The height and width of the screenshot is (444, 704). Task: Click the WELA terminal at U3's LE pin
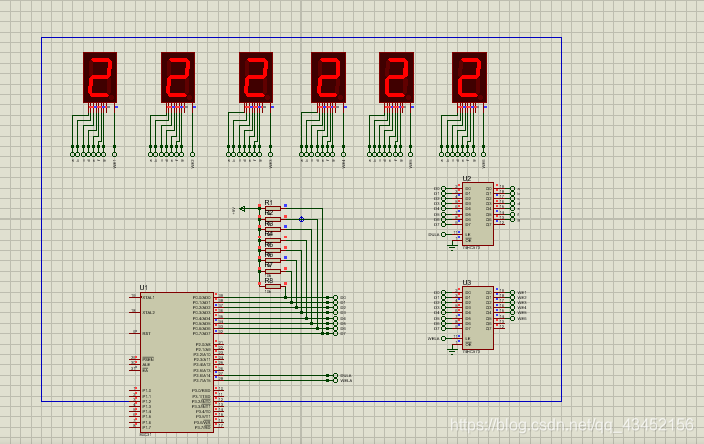coord(444,338)
